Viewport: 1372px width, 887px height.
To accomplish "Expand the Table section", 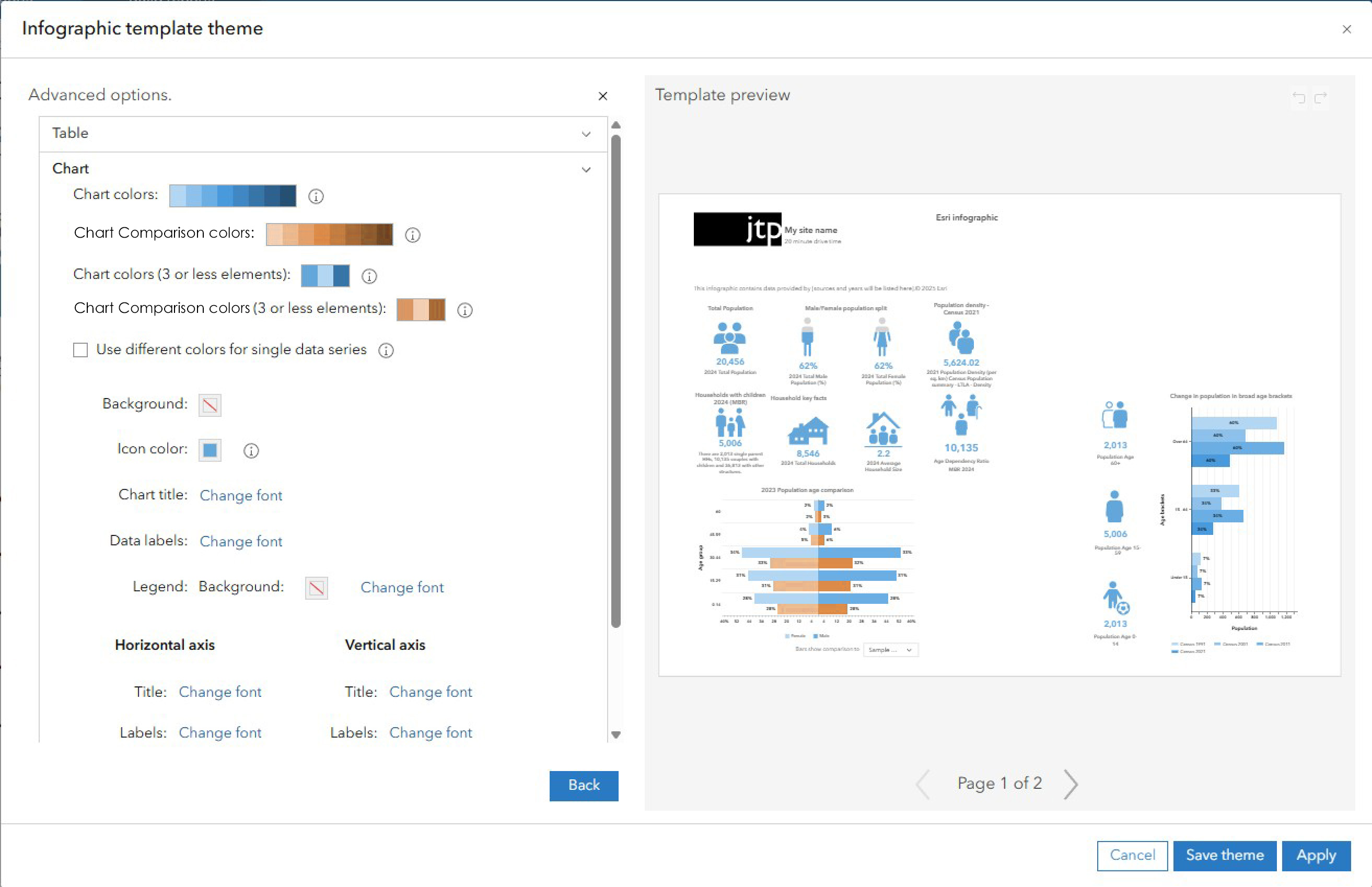I will tap(586, 134).
